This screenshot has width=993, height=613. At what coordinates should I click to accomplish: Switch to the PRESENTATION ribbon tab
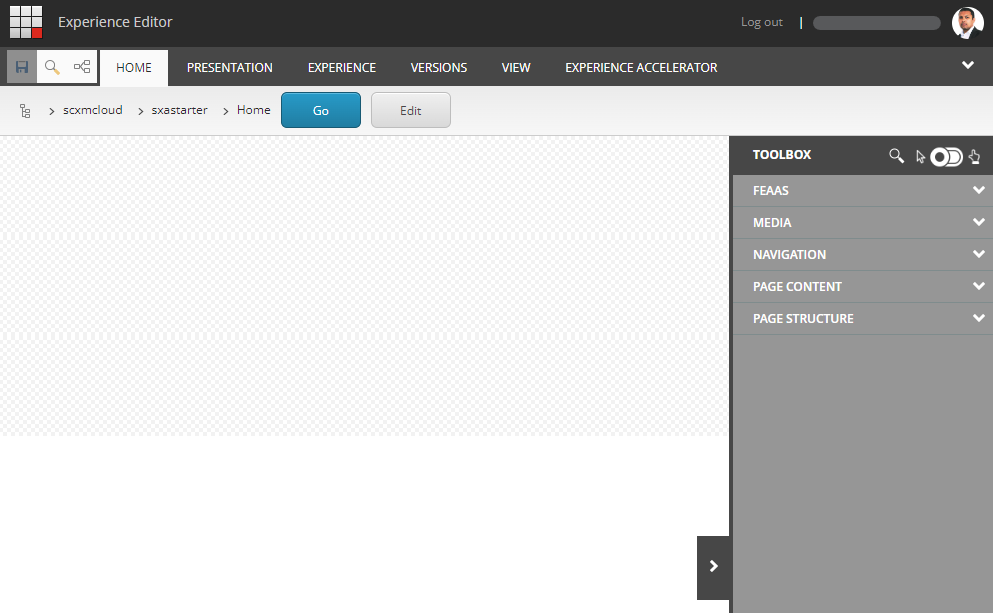point(230,68)
